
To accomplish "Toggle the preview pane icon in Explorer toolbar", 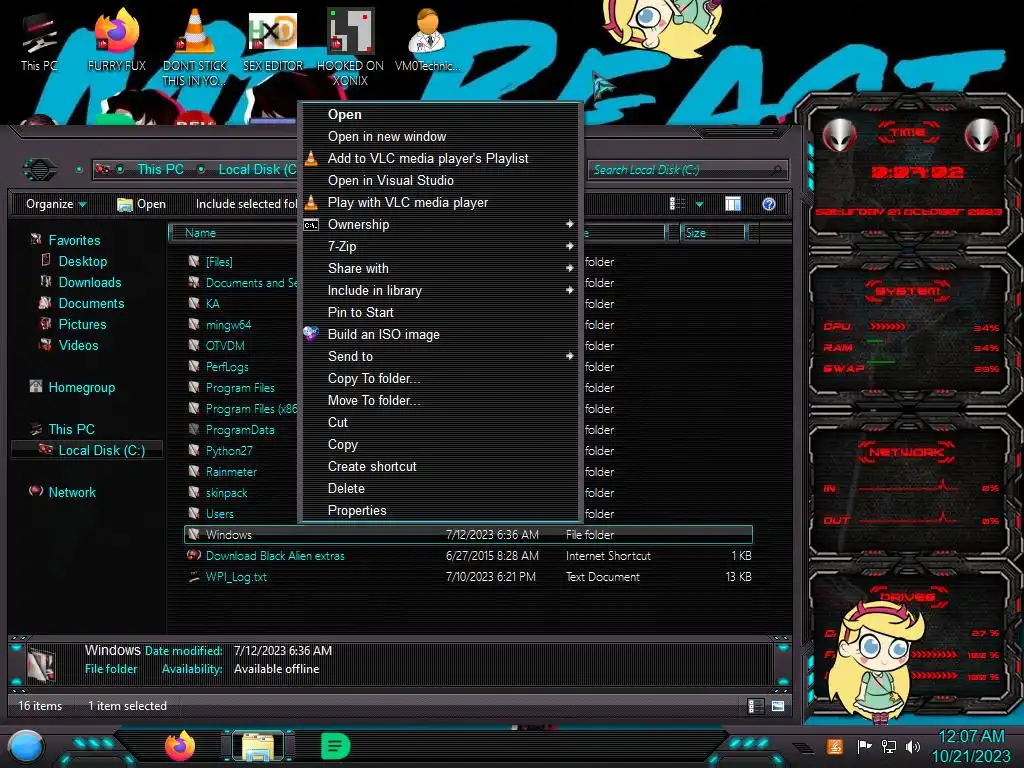I will coord(733,204).
